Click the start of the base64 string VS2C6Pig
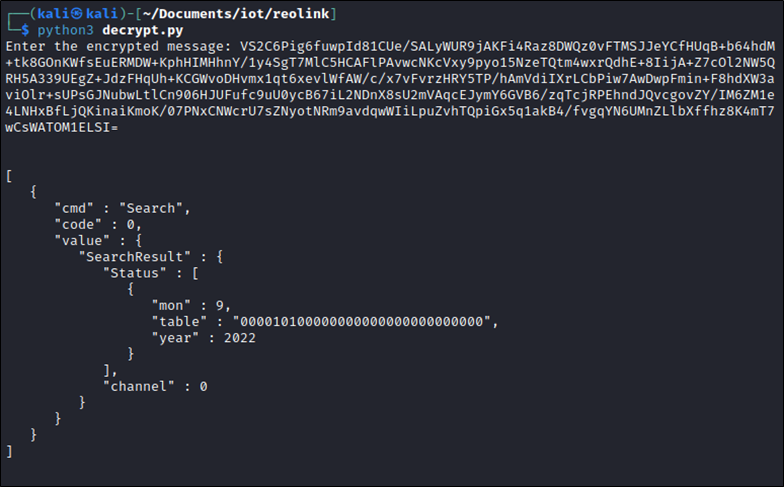 pos(272,46)
